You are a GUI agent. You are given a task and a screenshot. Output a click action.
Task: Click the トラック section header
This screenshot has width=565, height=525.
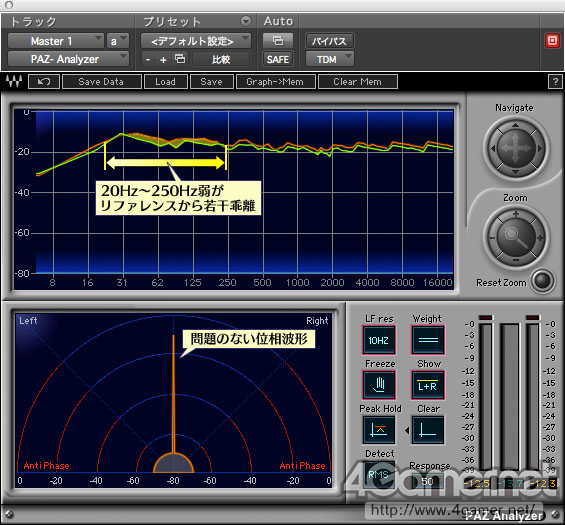click(33, 22)
